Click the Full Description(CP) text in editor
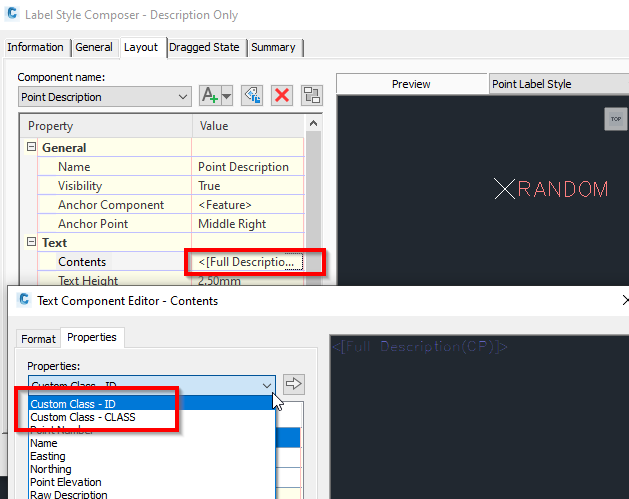 coord(420,347)
